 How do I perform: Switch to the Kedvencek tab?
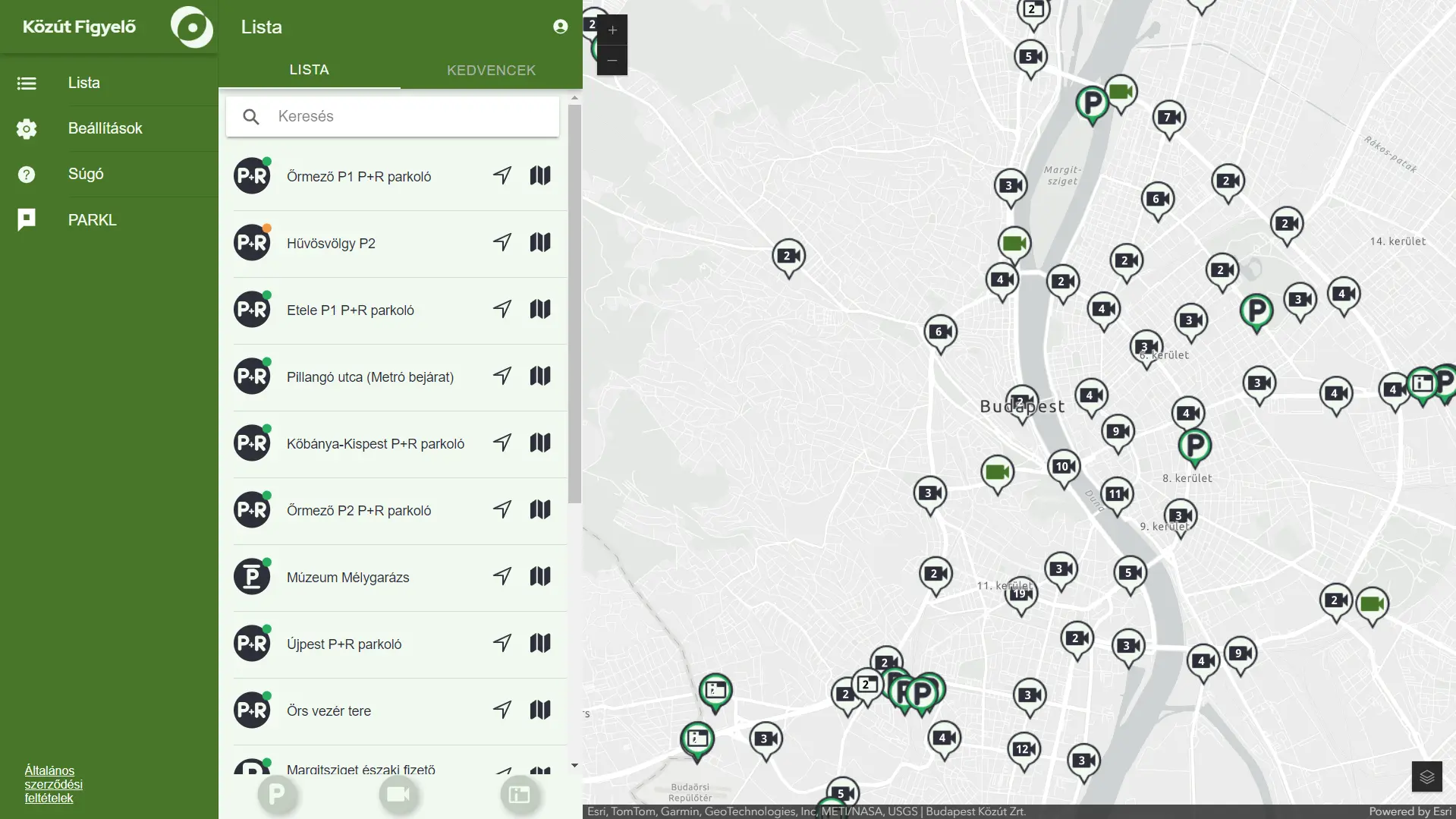(x=491, y=71)
